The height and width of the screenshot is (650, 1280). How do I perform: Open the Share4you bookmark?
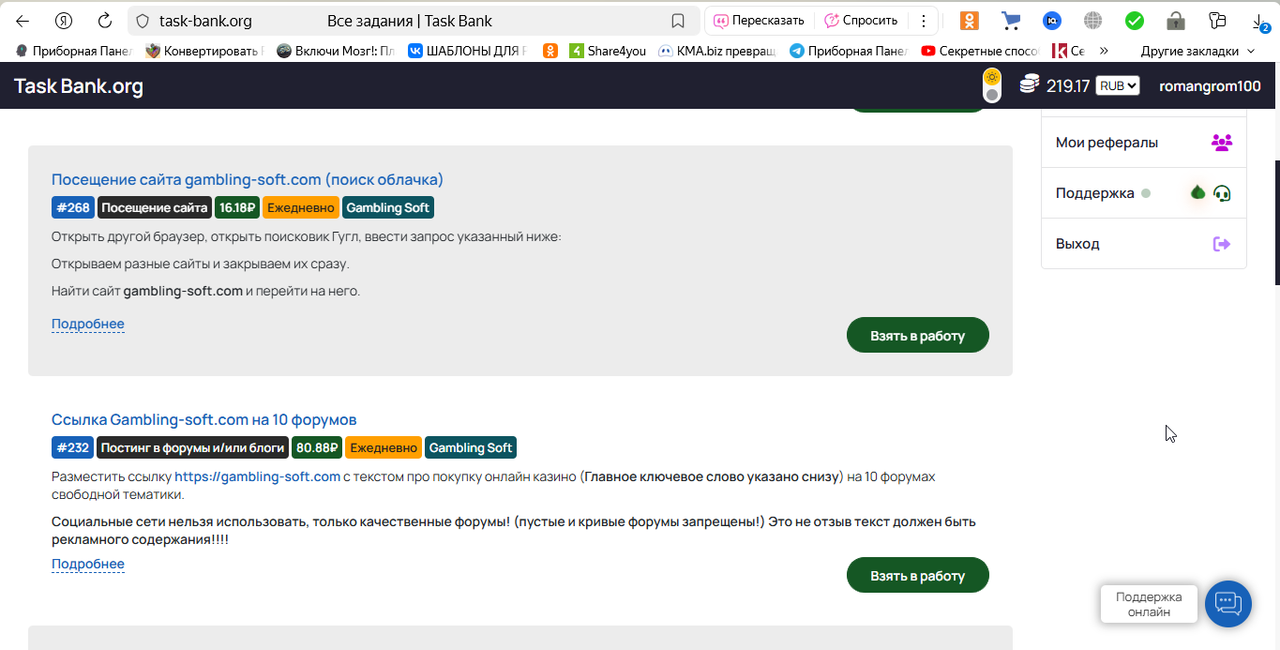pyautogui.click(x=607, y=51)
